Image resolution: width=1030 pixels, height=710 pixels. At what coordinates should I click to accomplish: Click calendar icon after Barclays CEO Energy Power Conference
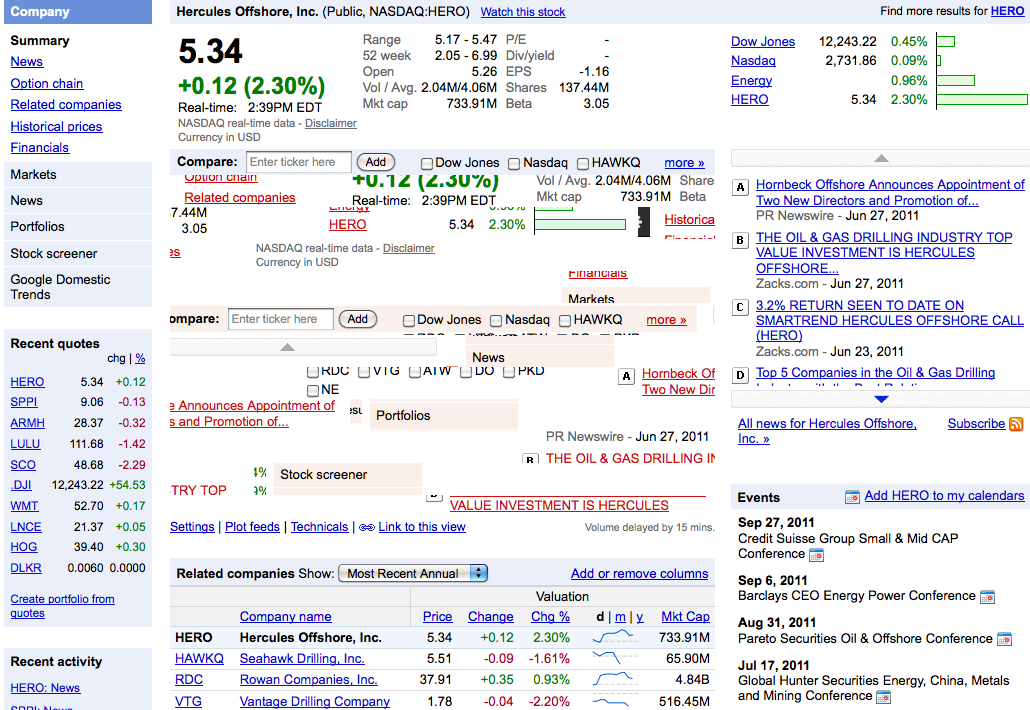pos(987,597)
